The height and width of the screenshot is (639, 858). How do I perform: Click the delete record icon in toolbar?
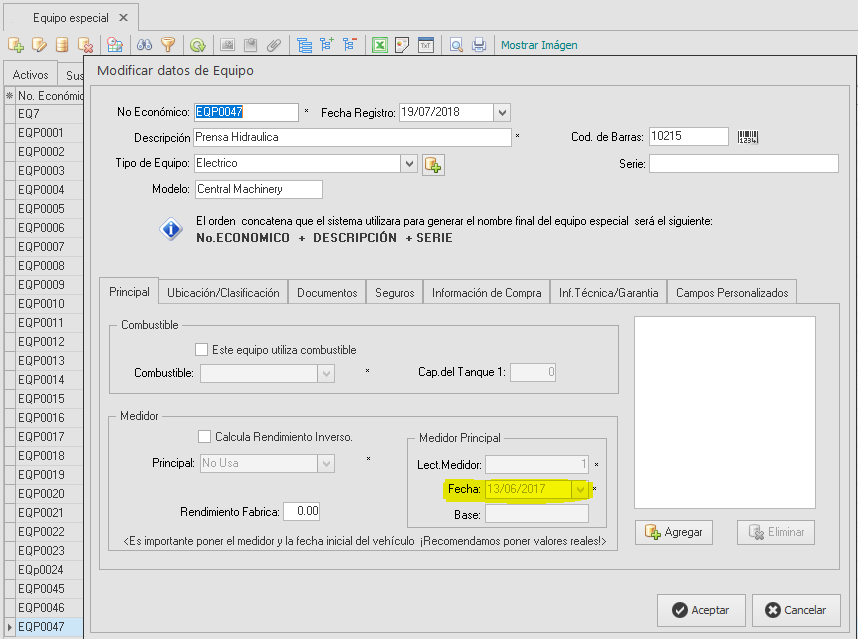tap(85, 45)
